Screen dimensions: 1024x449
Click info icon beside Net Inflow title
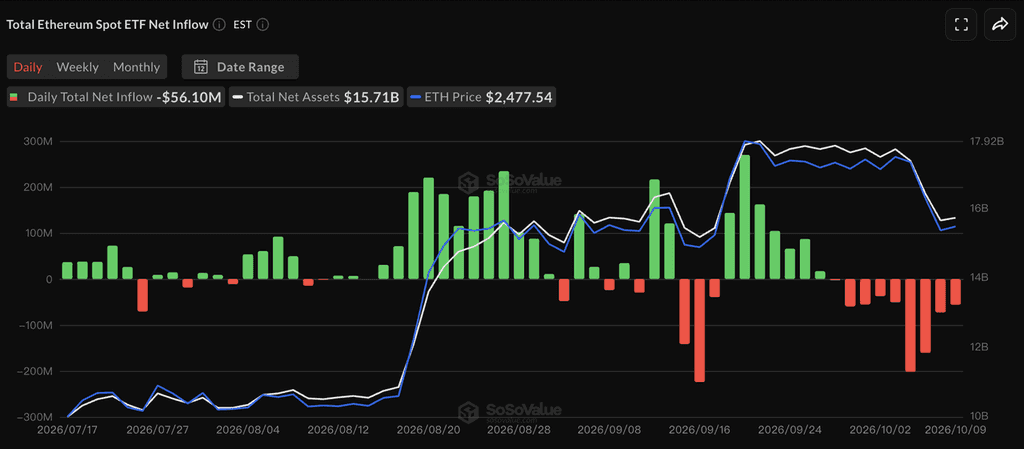[x=219, y=25]
